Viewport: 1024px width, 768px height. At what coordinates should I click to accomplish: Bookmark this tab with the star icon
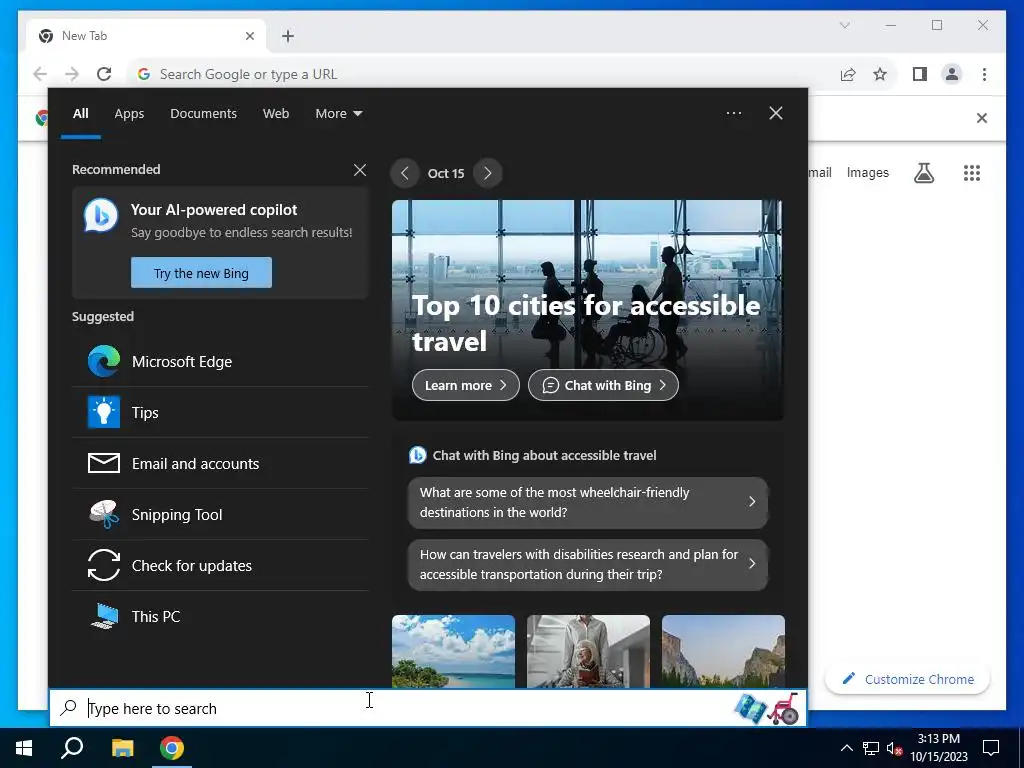tap(880, 74)
